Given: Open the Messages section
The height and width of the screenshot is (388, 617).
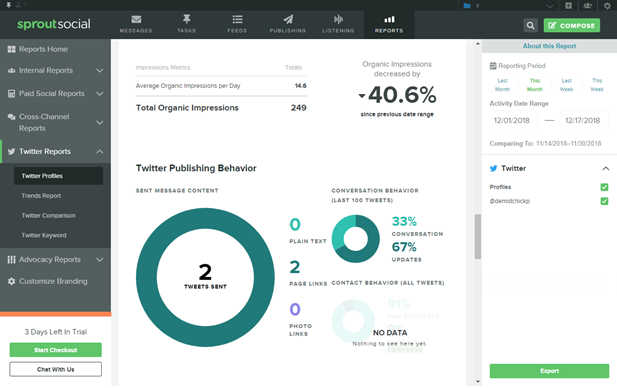Looking at the screenshot, I should click(x=136, y=24).
